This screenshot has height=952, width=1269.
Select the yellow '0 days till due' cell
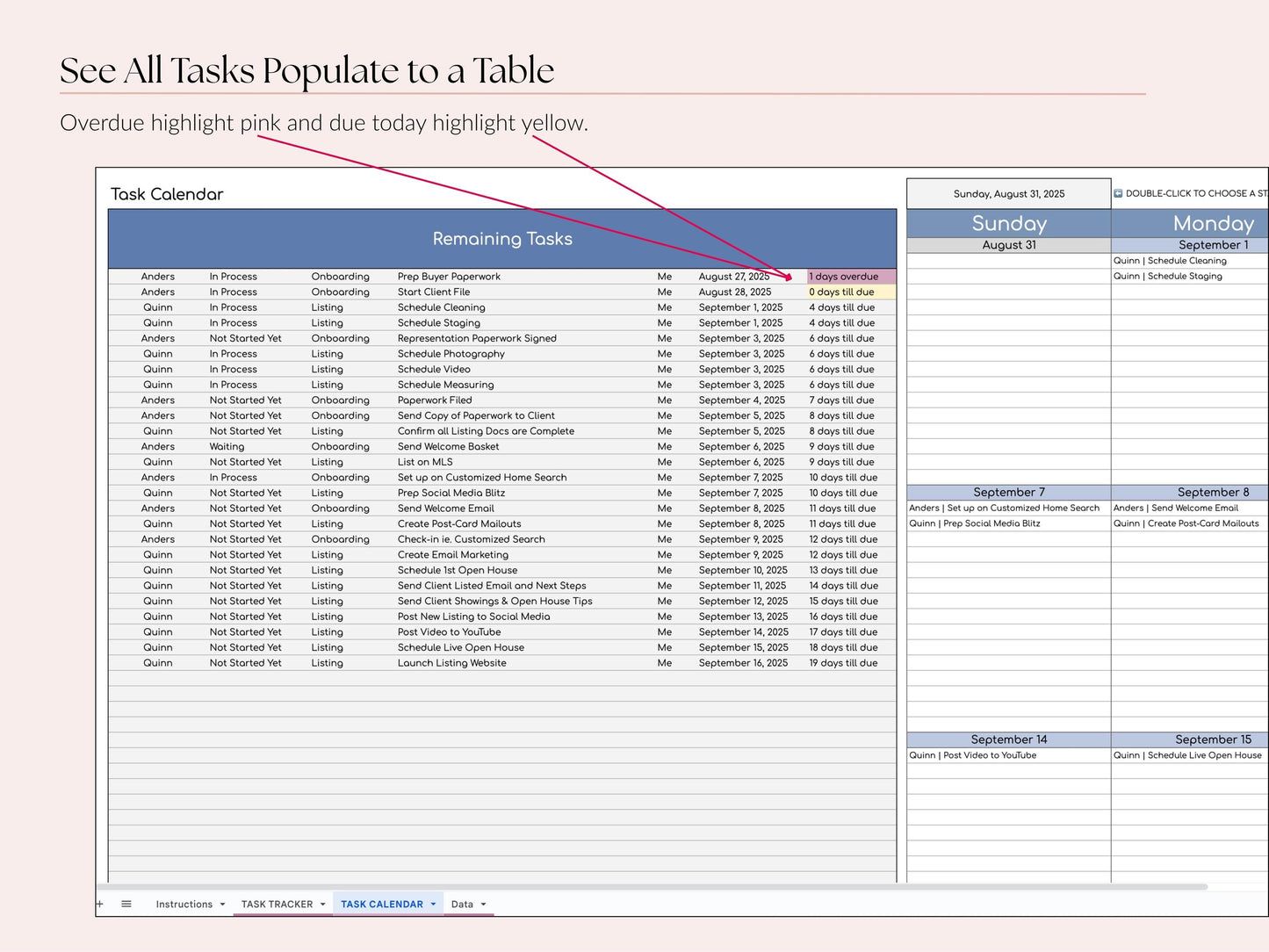(851, 292)
